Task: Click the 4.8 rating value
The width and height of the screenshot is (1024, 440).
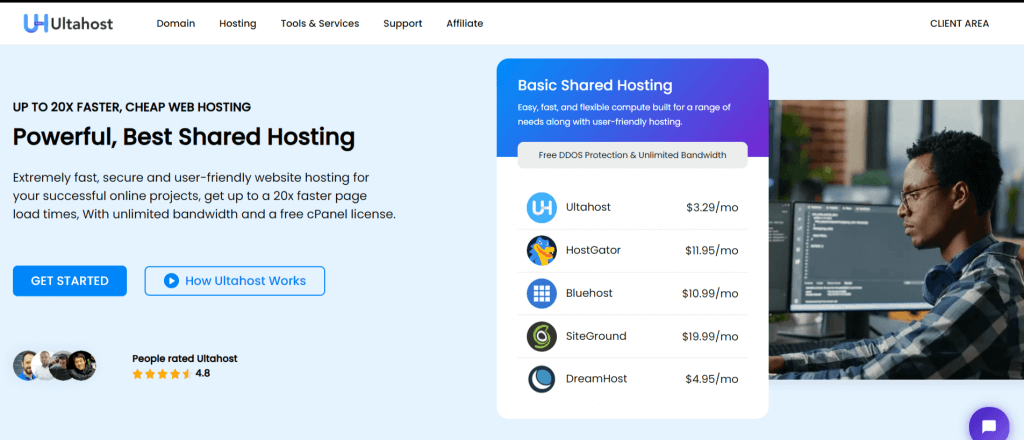Action: tap(202, 374)
